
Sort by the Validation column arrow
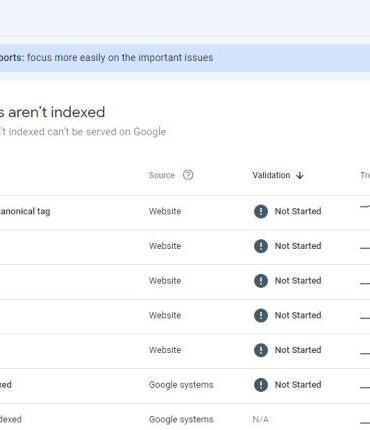coord(300,175)
